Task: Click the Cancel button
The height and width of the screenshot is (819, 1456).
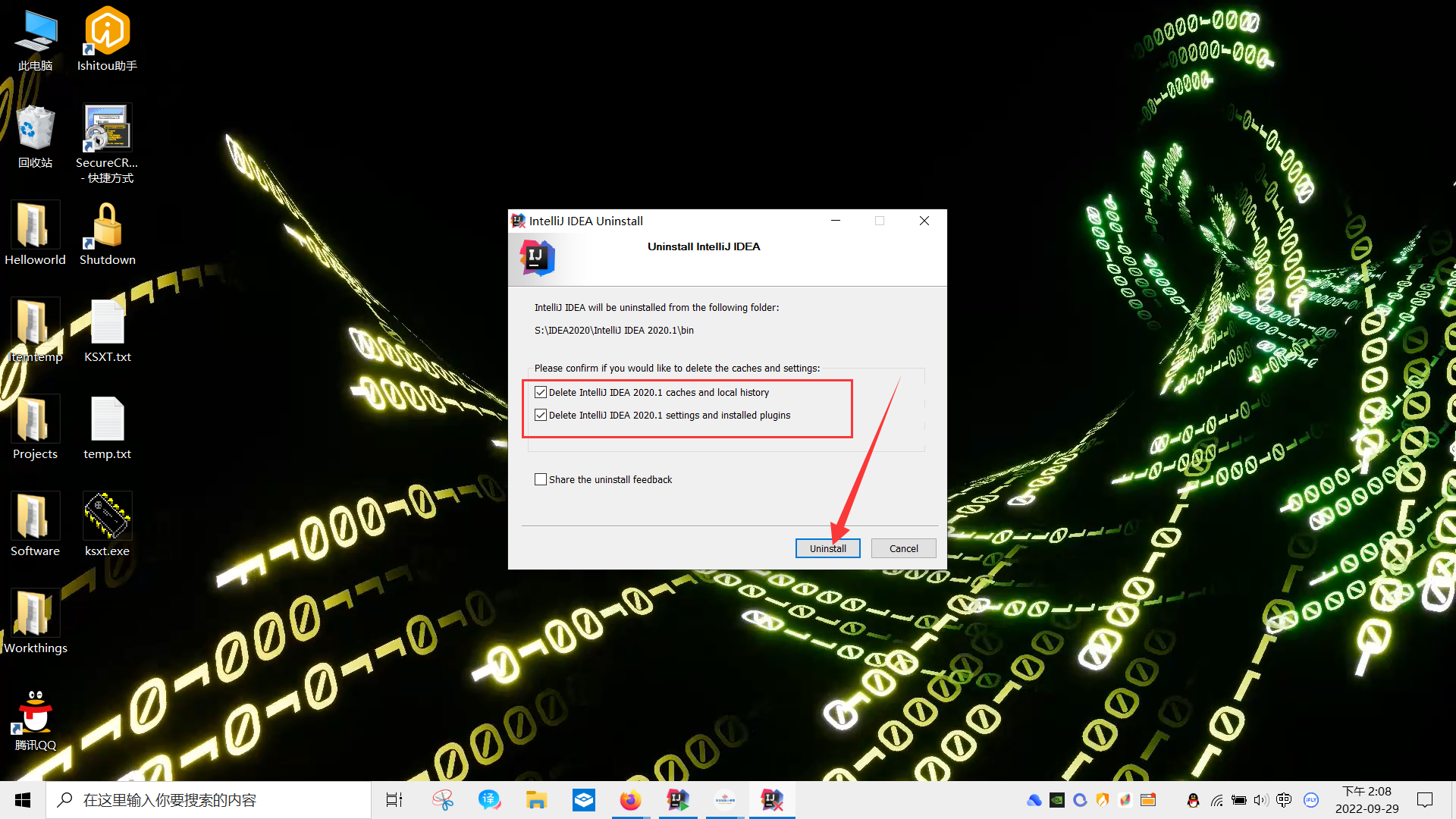Action: [903, 548]
